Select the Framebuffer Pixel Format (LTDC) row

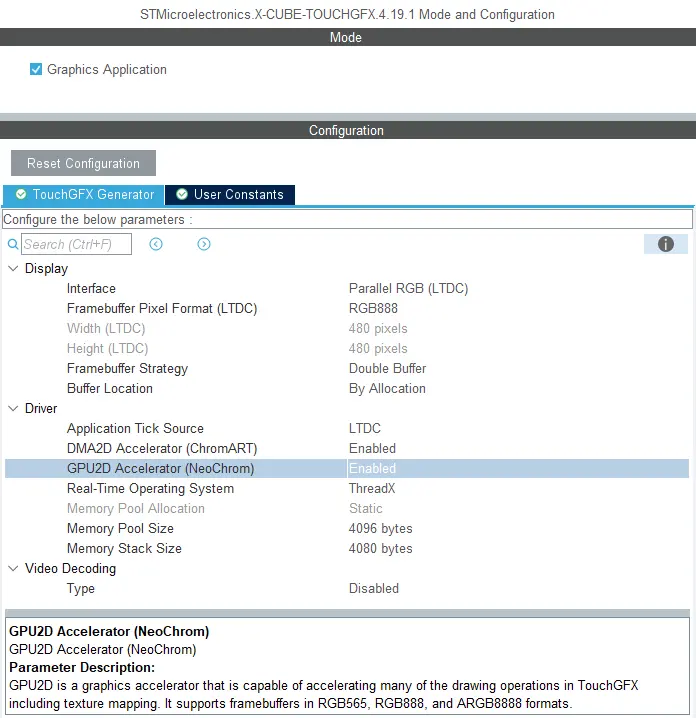(161, 309)
